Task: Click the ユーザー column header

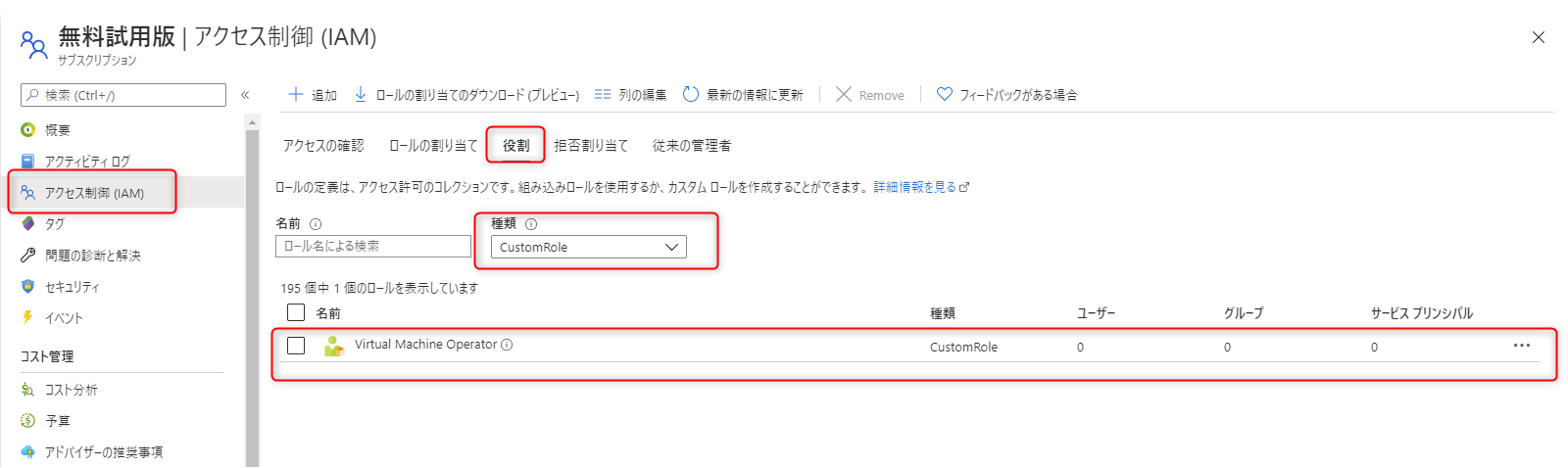Action: coord(1096,313)
